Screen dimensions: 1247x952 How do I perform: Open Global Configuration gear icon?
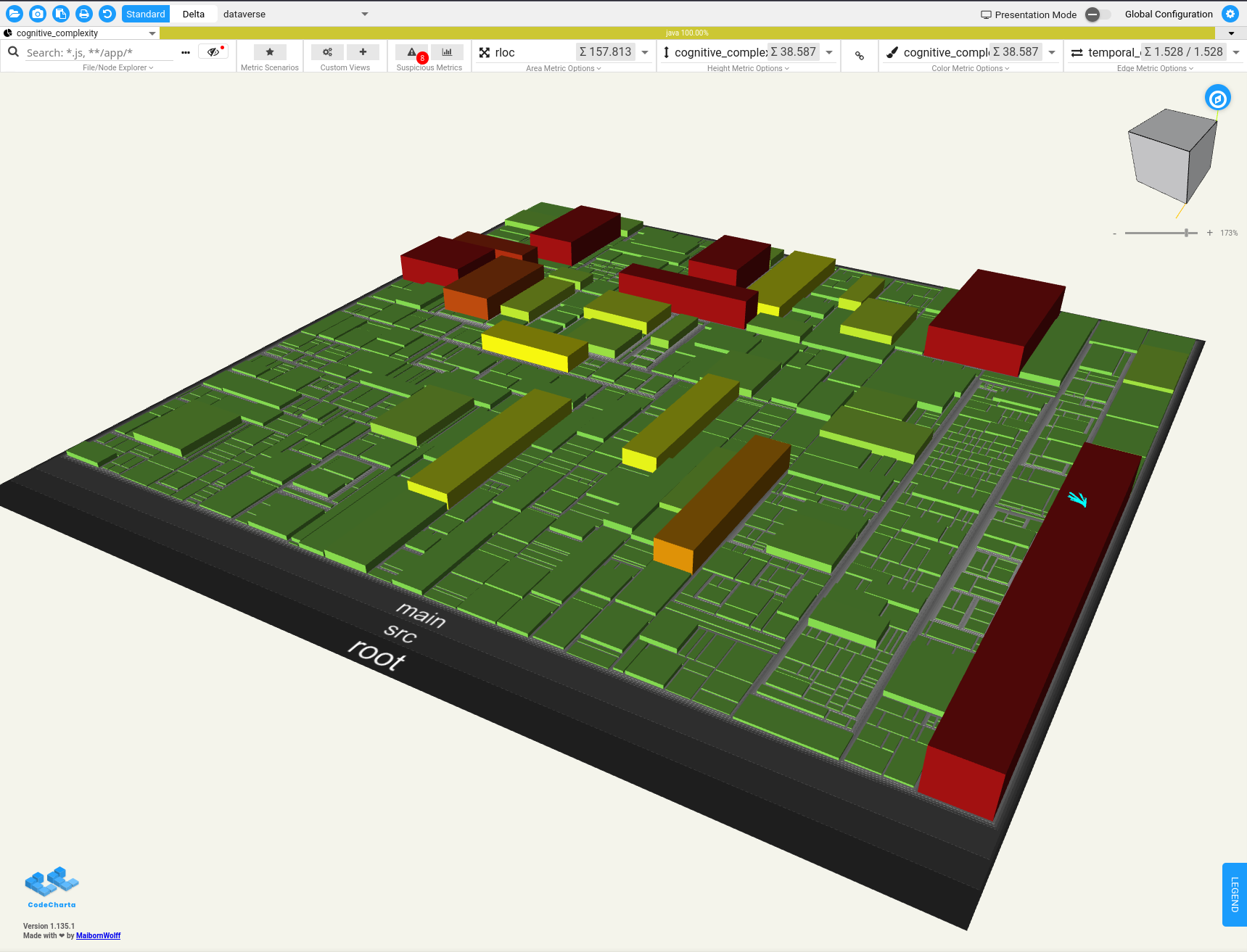coord(1230,14)
